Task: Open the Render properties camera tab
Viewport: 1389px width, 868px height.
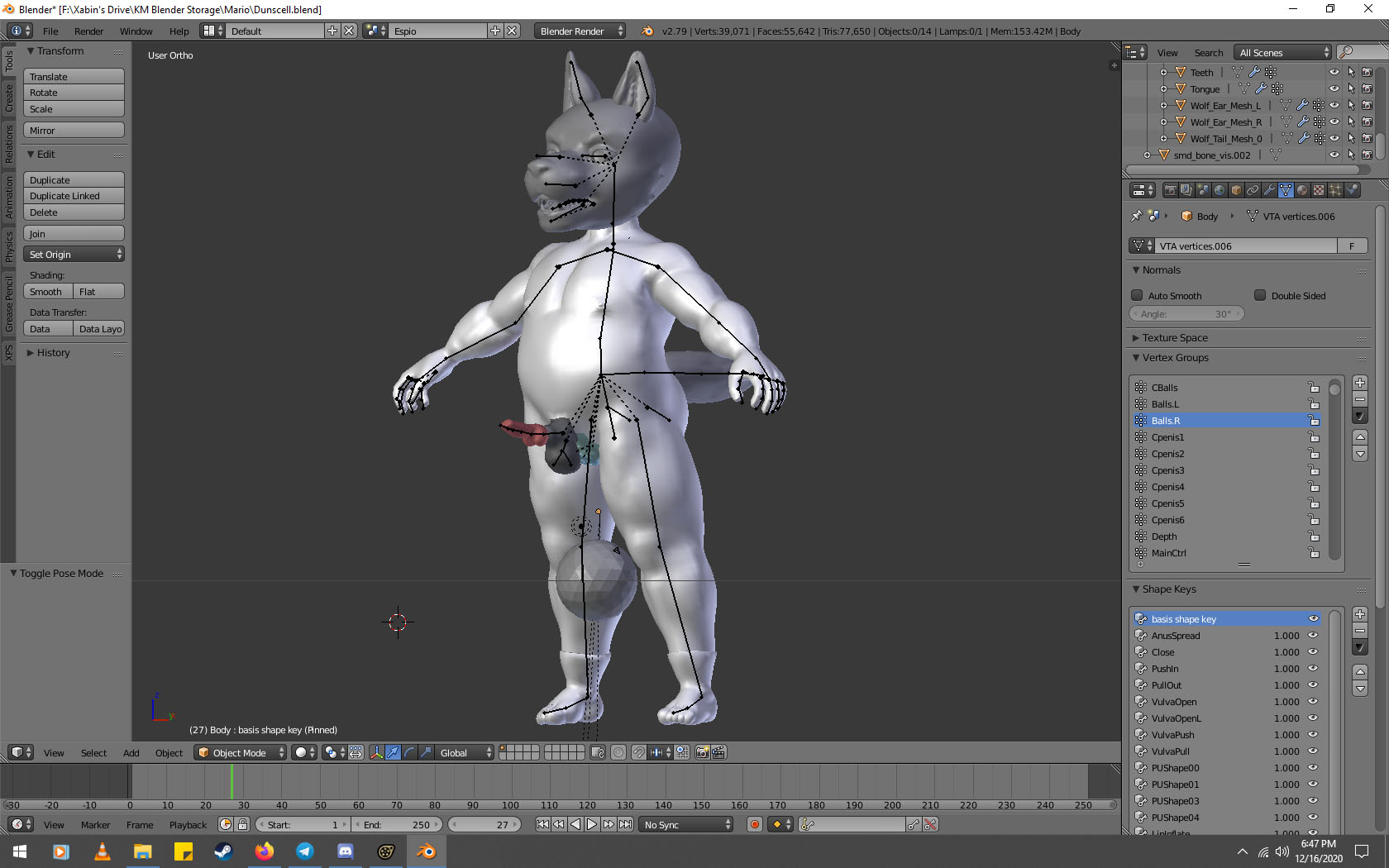Action: tap(1170, 190)
